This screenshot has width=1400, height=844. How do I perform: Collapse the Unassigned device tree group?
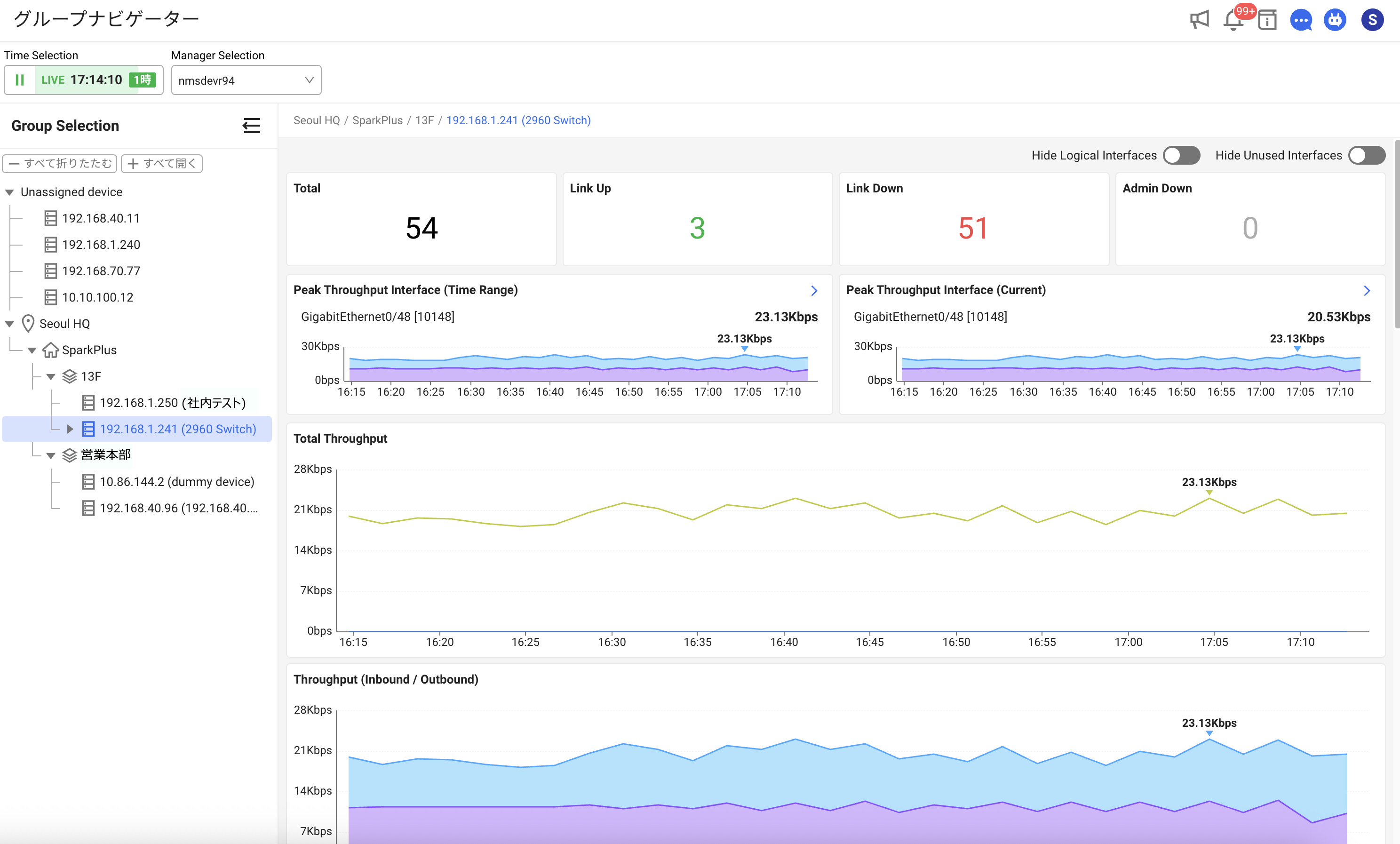(10, 192)
